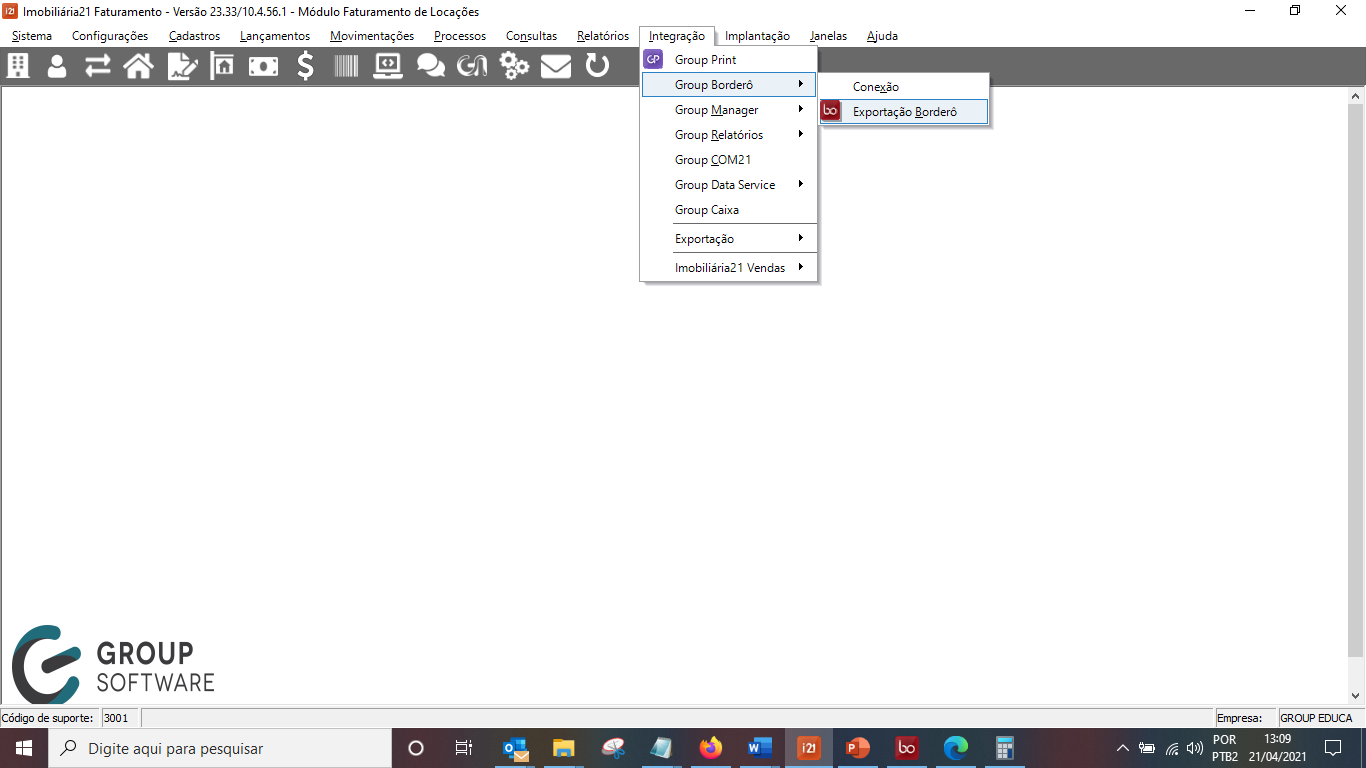Click the dollar sign toolbar icon
Image resolution: width=1366 pixels, height=768 pixels.
pos(305,66)
